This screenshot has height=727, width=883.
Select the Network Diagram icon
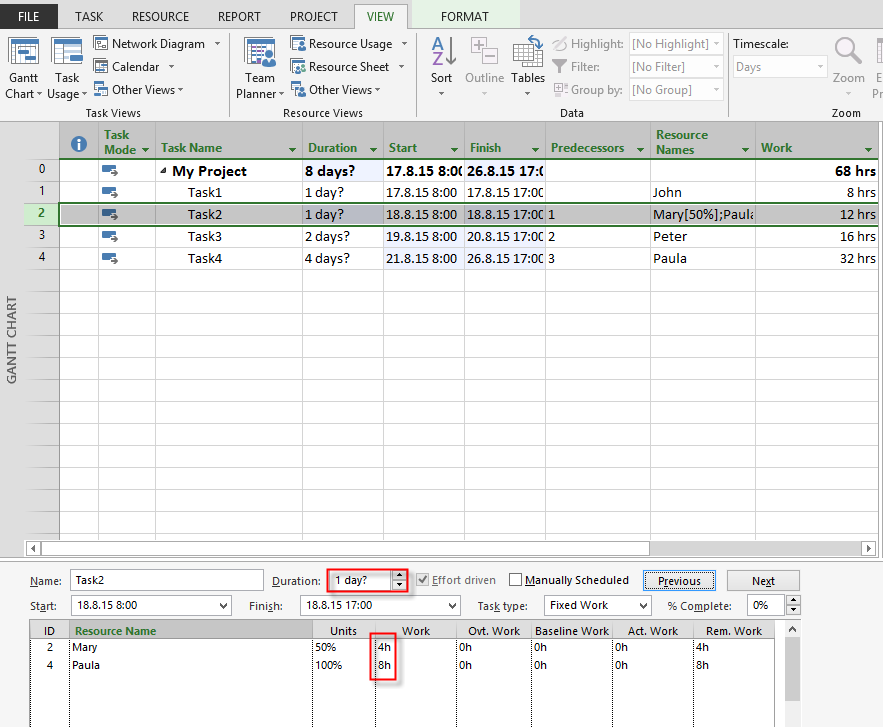coord(101,44)
